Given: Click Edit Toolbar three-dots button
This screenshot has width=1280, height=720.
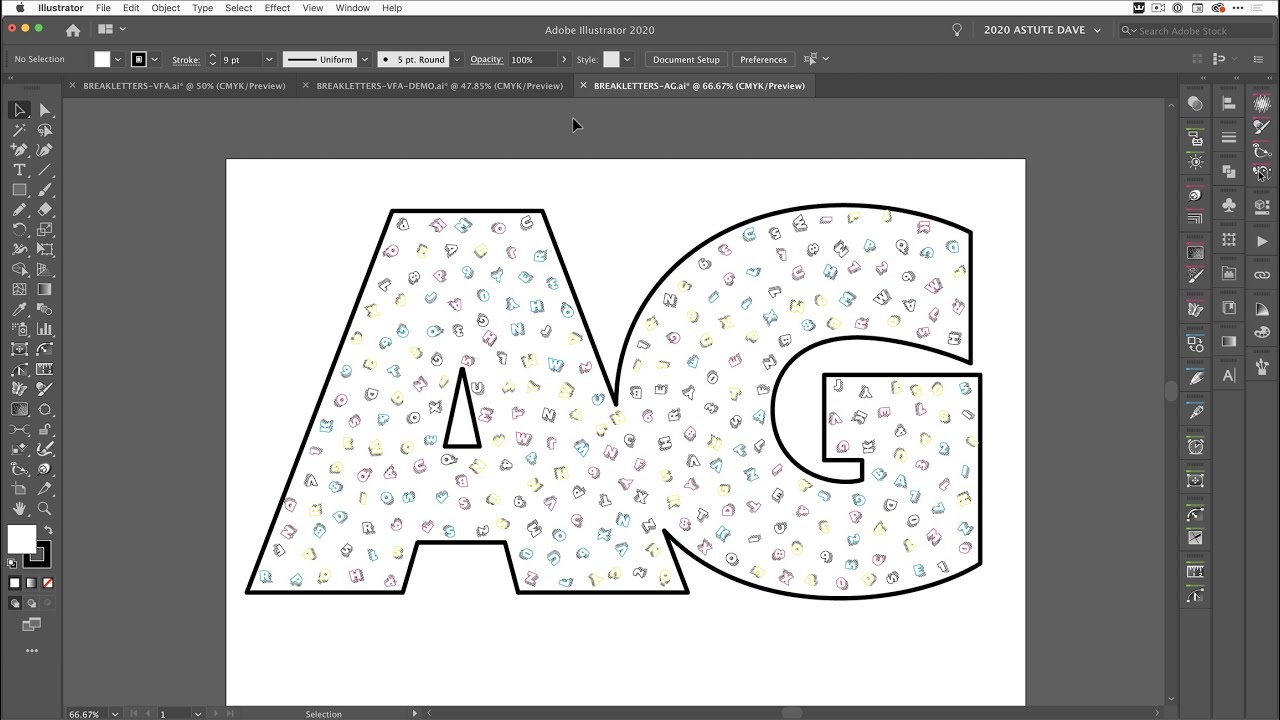Looking at the screenshot, I should (31, 651).
